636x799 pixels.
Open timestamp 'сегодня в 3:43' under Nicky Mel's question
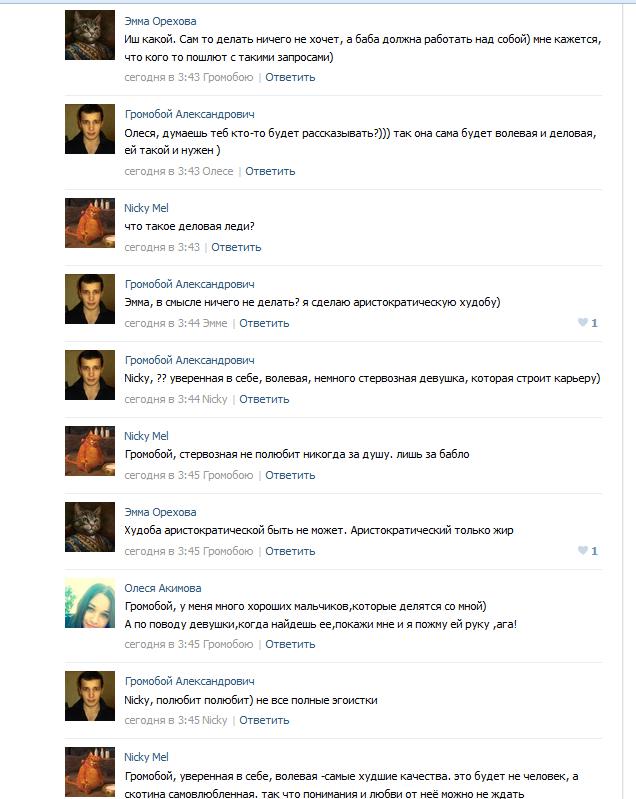point(162,247)
